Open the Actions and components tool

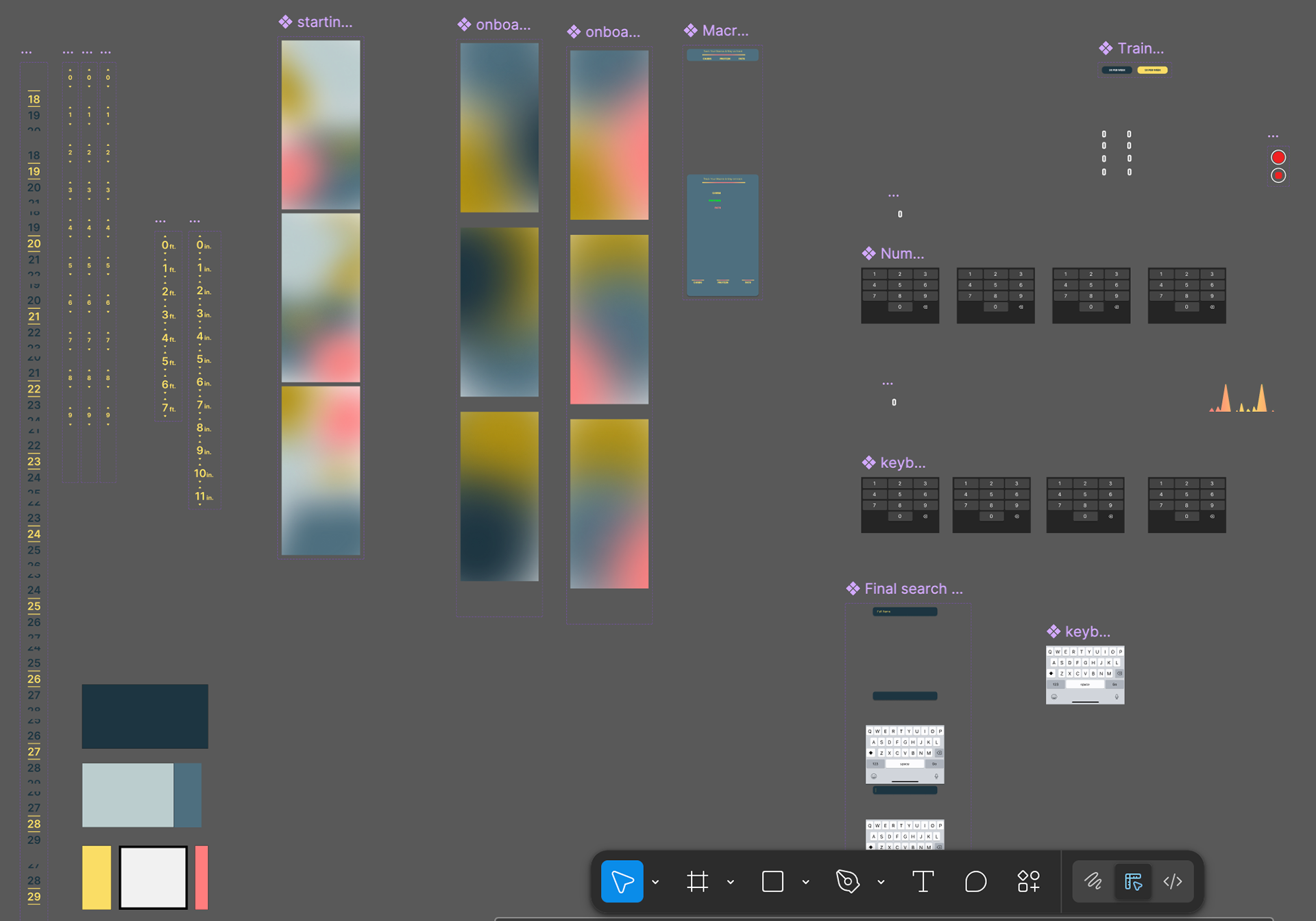coord(1028,881)
